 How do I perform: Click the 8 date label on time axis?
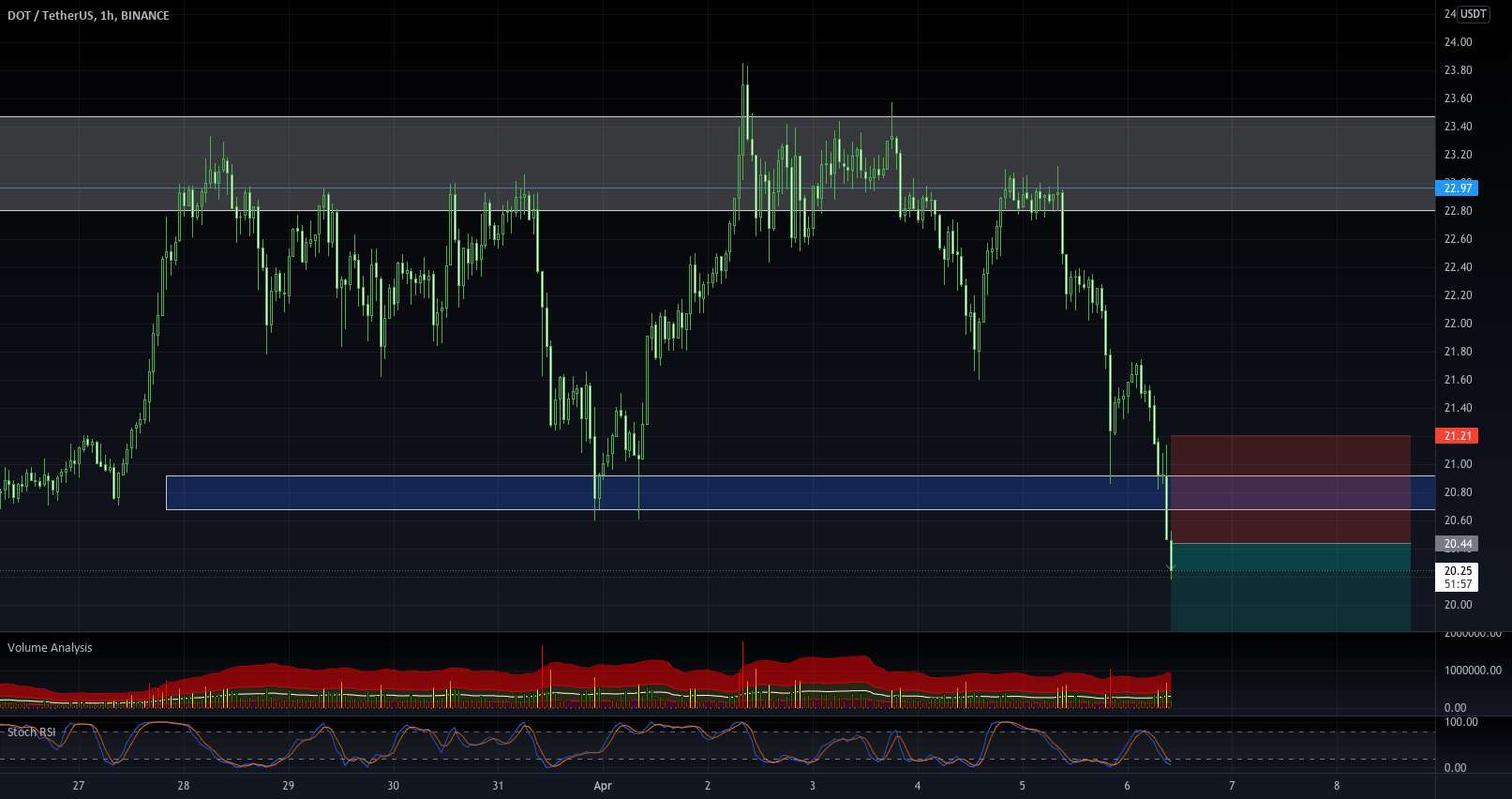click(1337, 786)
